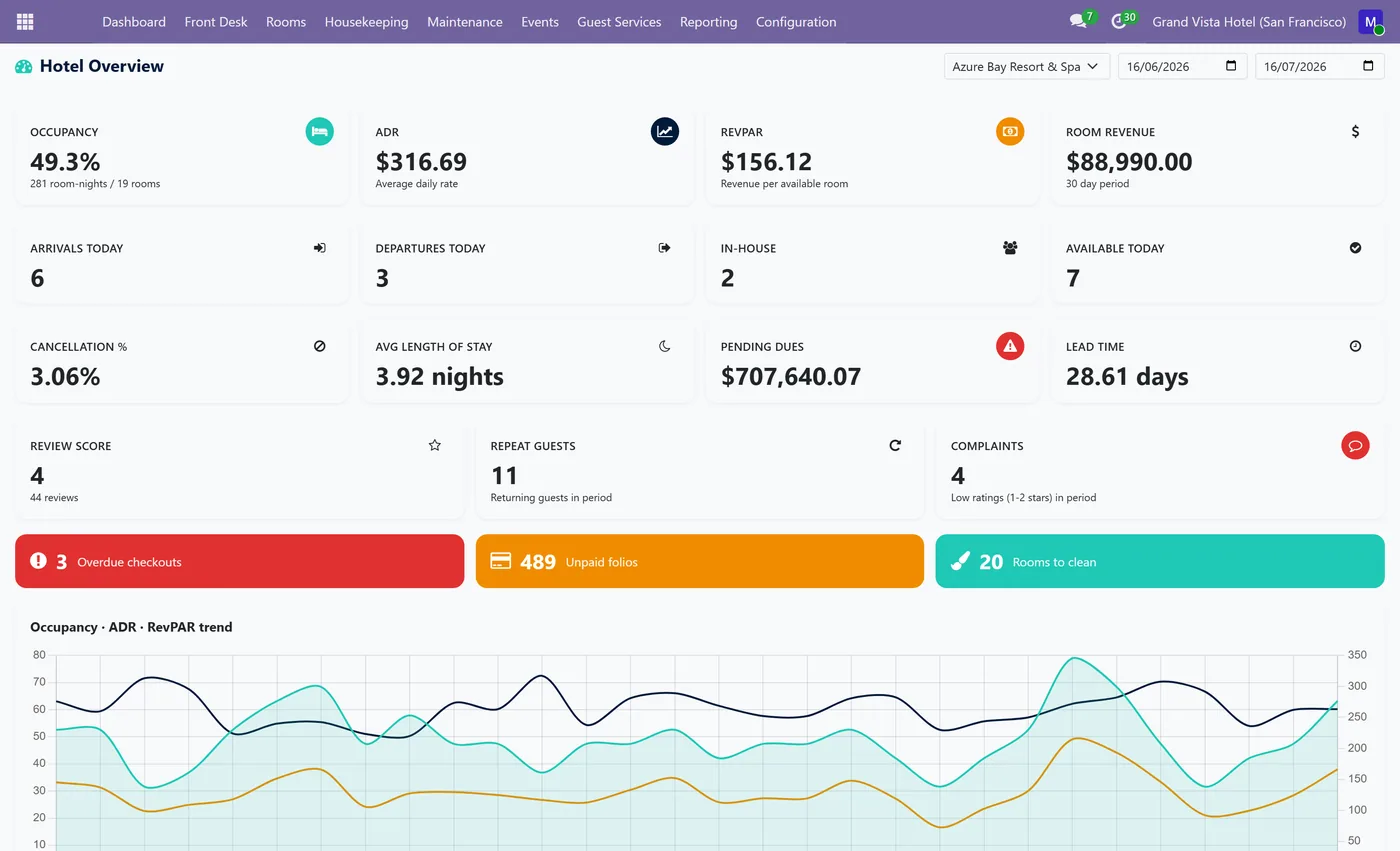Click the broom icon on Rooms to clean
1400x851 pixels.
[960, 561]
